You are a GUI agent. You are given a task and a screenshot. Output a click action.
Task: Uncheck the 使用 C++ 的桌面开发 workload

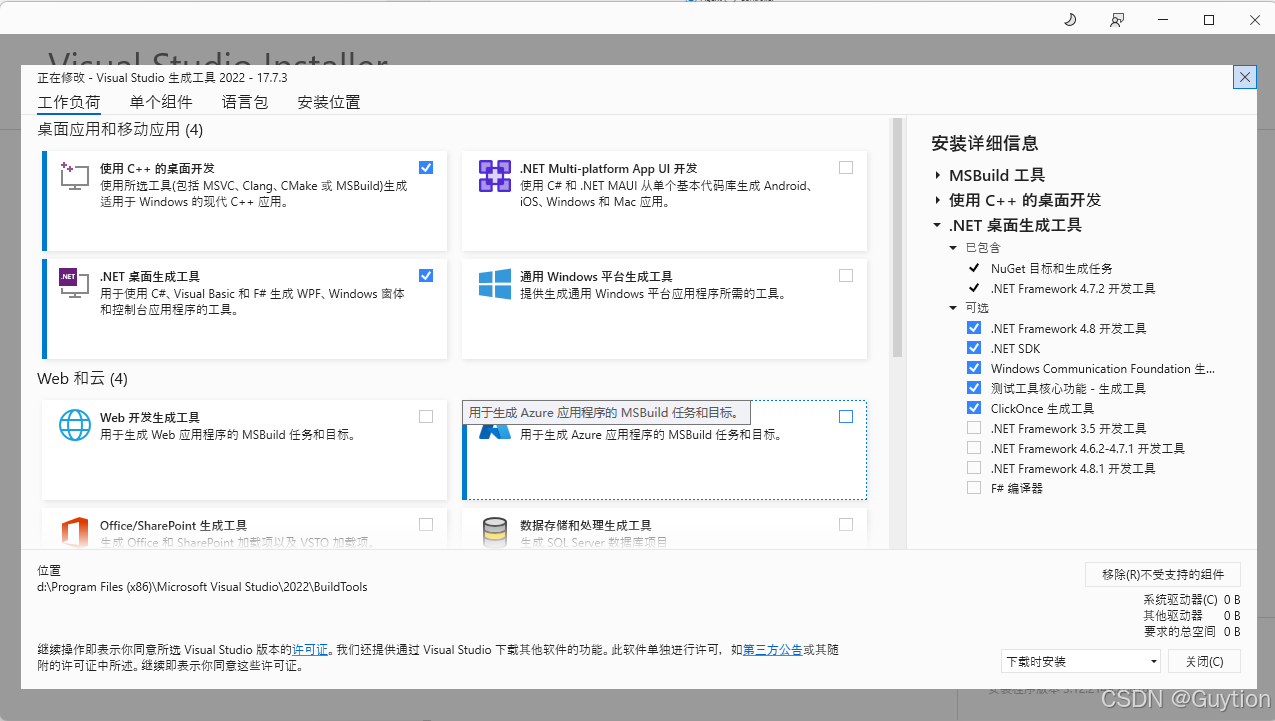(426, 167)
